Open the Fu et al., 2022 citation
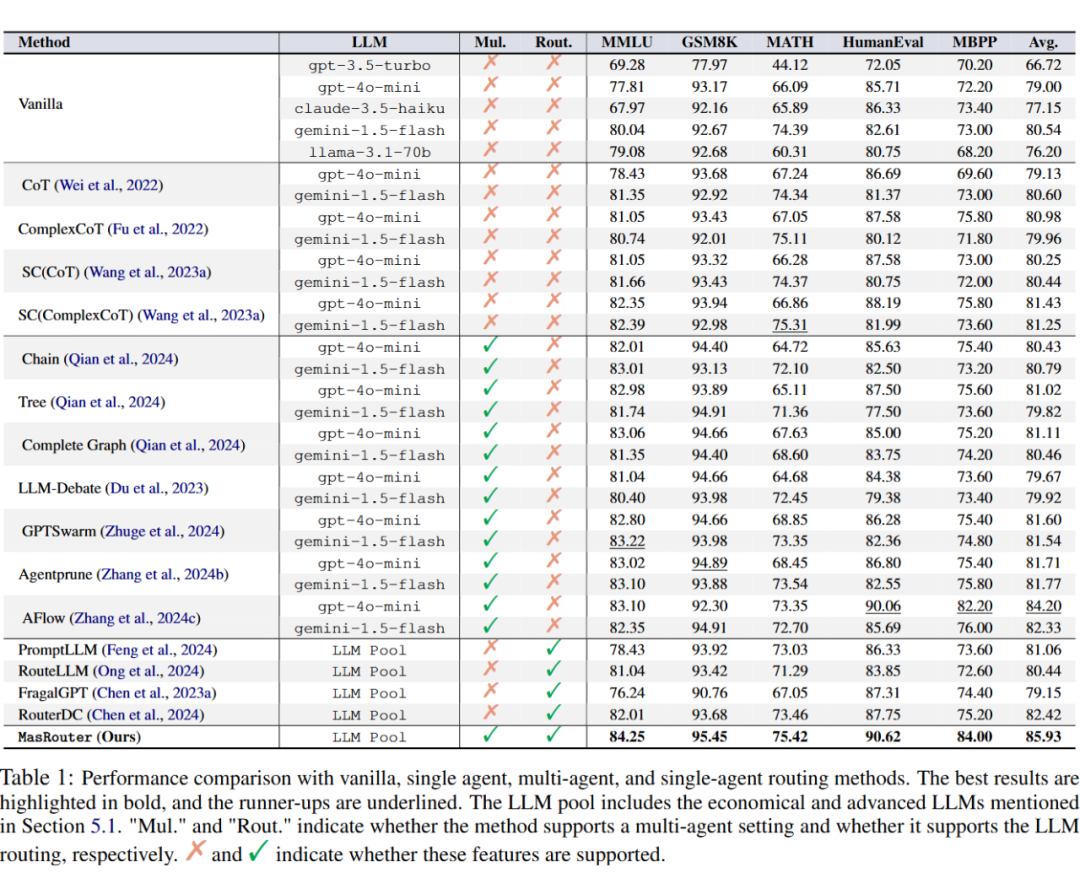 (158, 229)
